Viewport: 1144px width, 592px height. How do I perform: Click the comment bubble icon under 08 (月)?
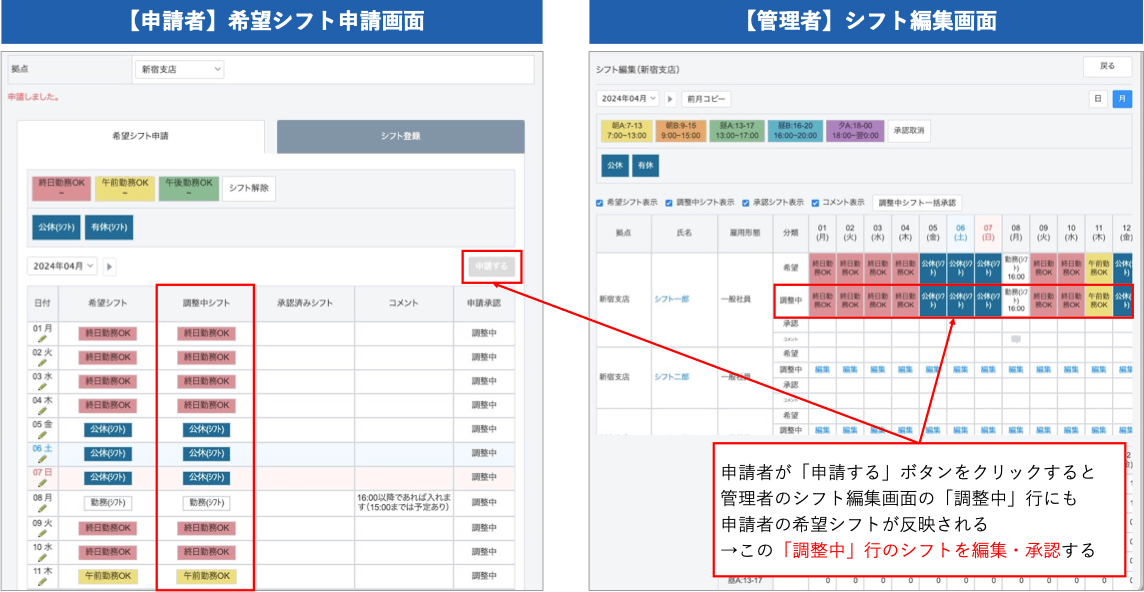click(1015, 339)
